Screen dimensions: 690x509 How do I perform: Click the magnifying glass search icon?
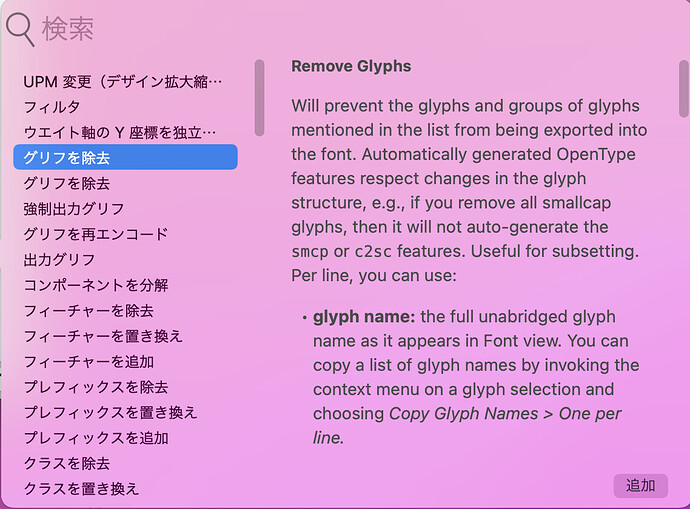tap(20, 29)
